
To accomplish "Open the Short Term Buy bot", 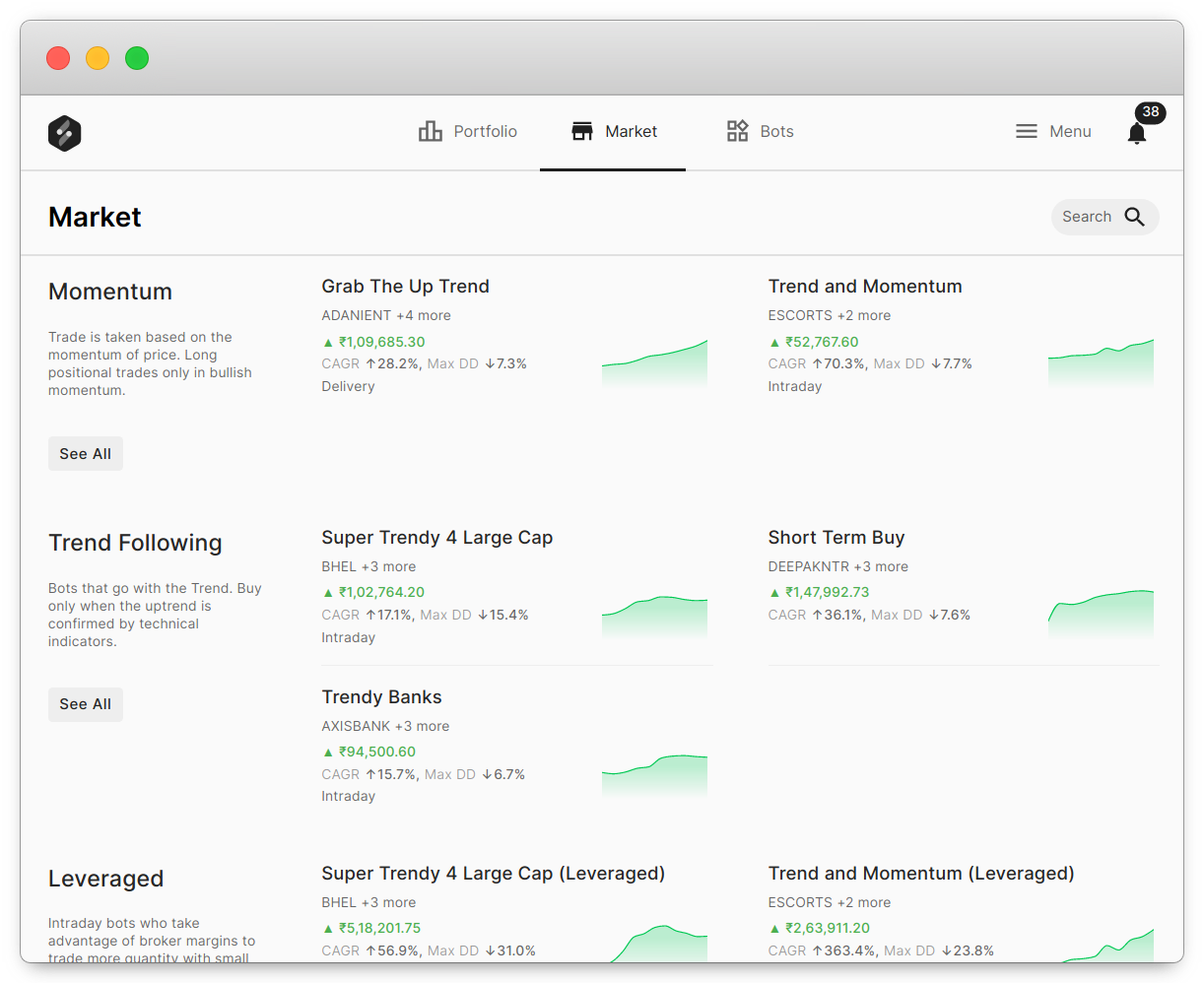I will tap(836, 538).
